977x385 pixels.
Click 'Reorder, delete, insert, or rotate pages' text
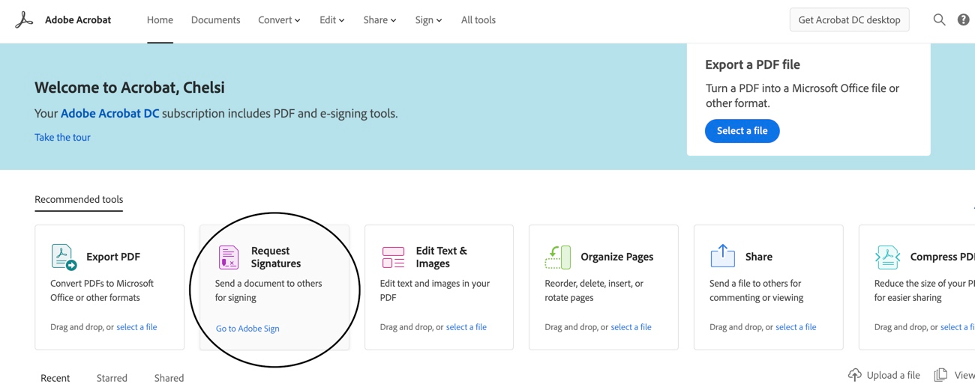[x=594, y=290]
